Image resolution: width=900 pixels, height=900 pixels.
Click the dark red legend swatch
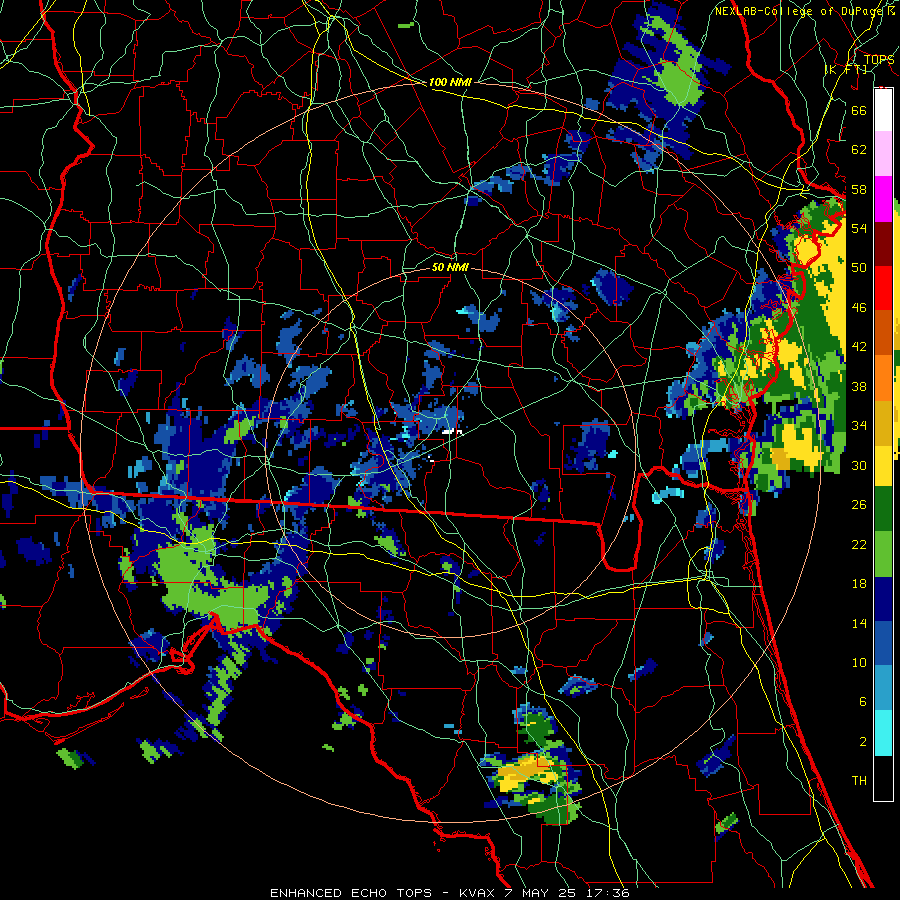(883, 243)
